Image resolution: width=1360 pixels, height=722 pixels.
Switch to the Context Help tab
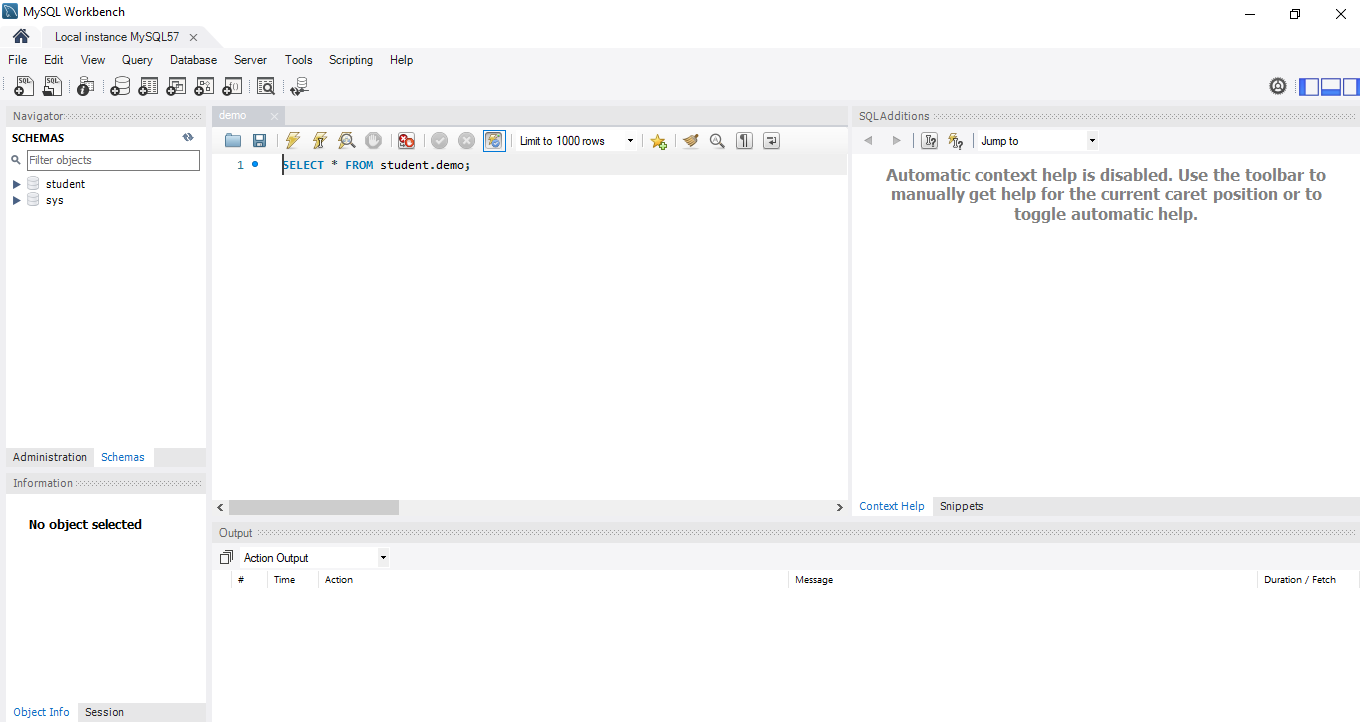pos(892,506)
